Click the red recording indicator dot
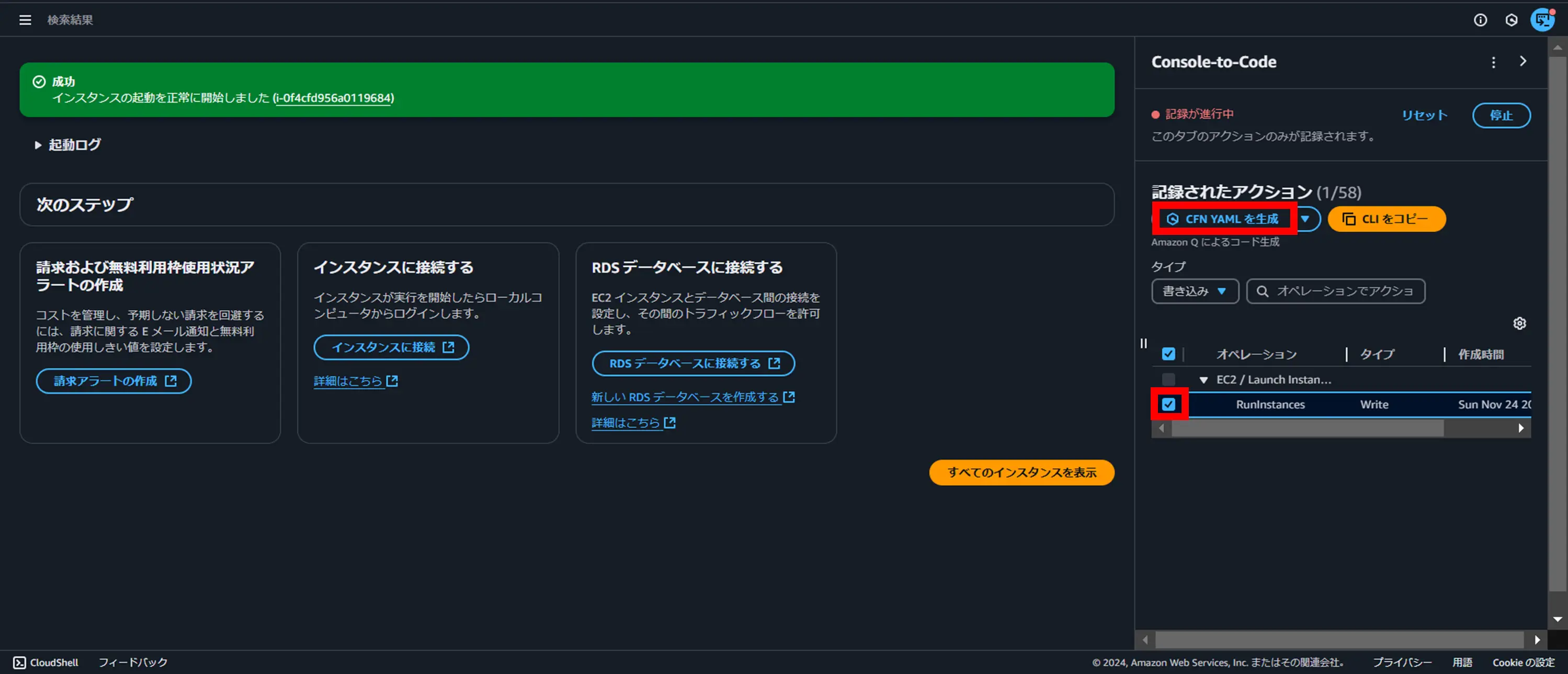Image resolution: width=1568 pixels, height=674 pixels. click(1155, 115)
